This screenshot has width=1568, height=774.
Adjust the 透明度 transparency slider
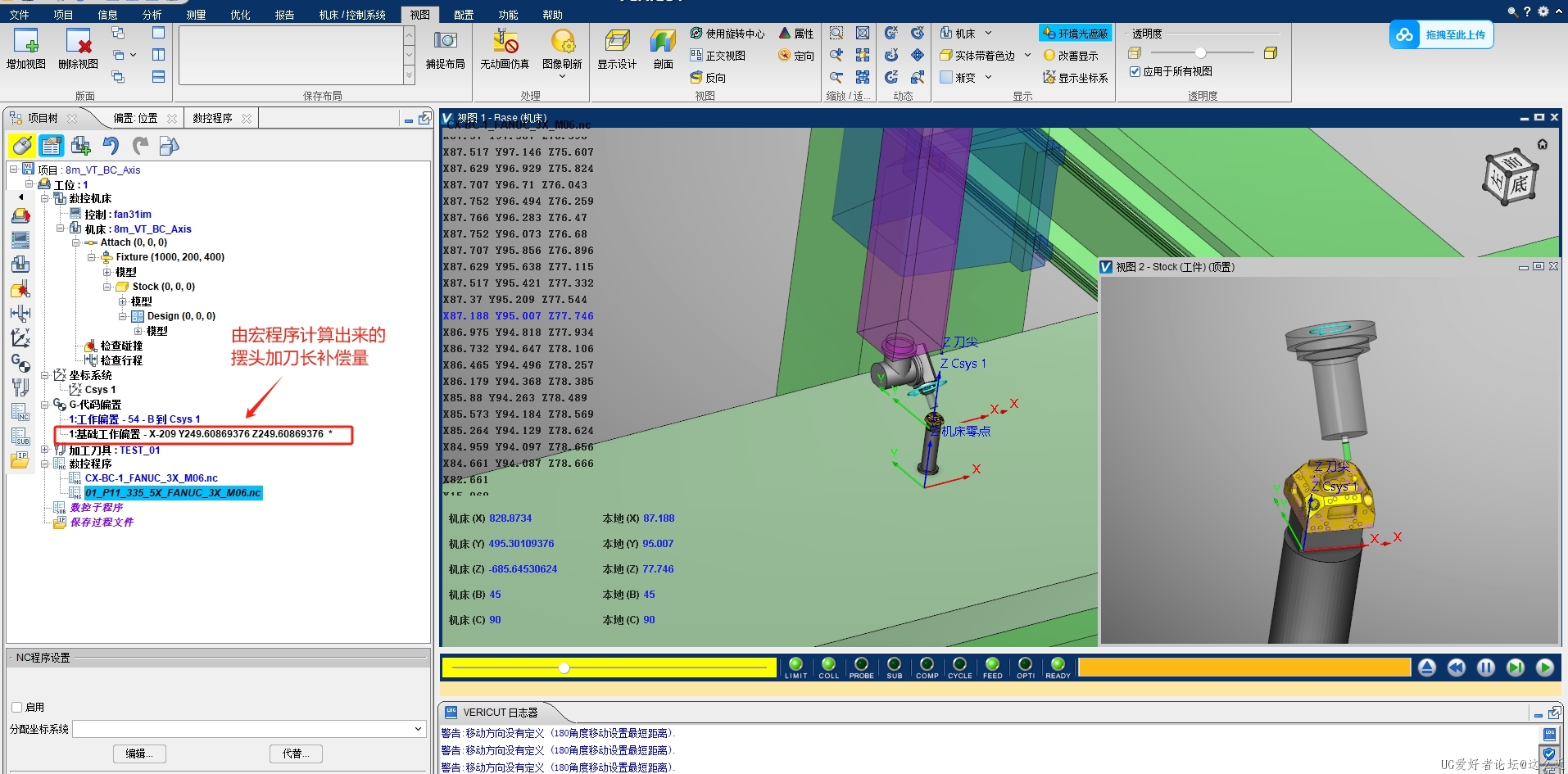point(1200,52)
